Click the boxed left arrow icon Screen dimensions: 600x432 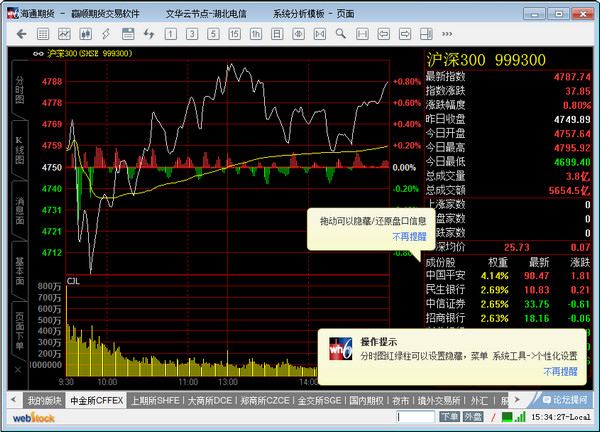tap(383, 34)
